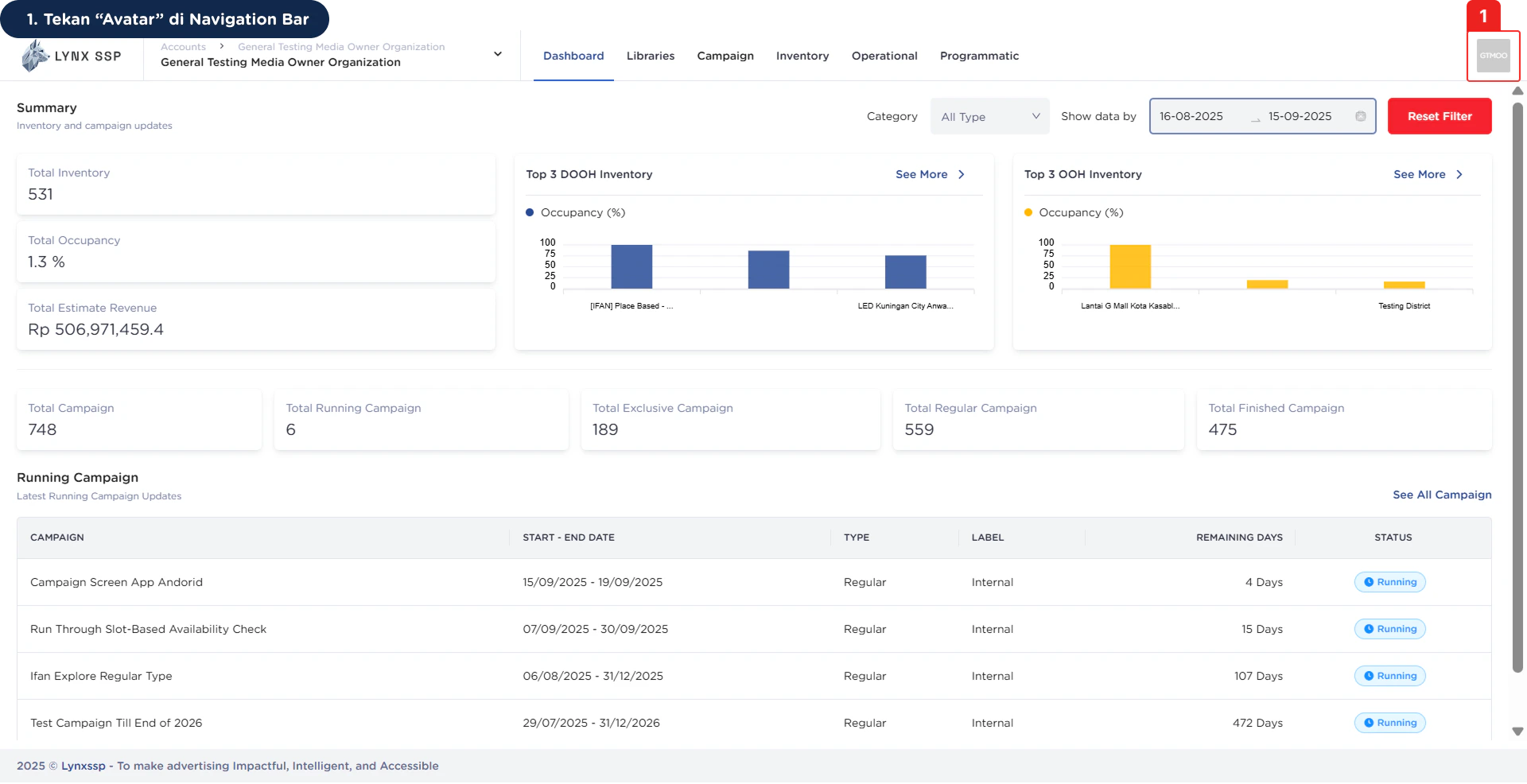Click the tallest yellow bar for Lantai G Mall

tap(1130, 266)
